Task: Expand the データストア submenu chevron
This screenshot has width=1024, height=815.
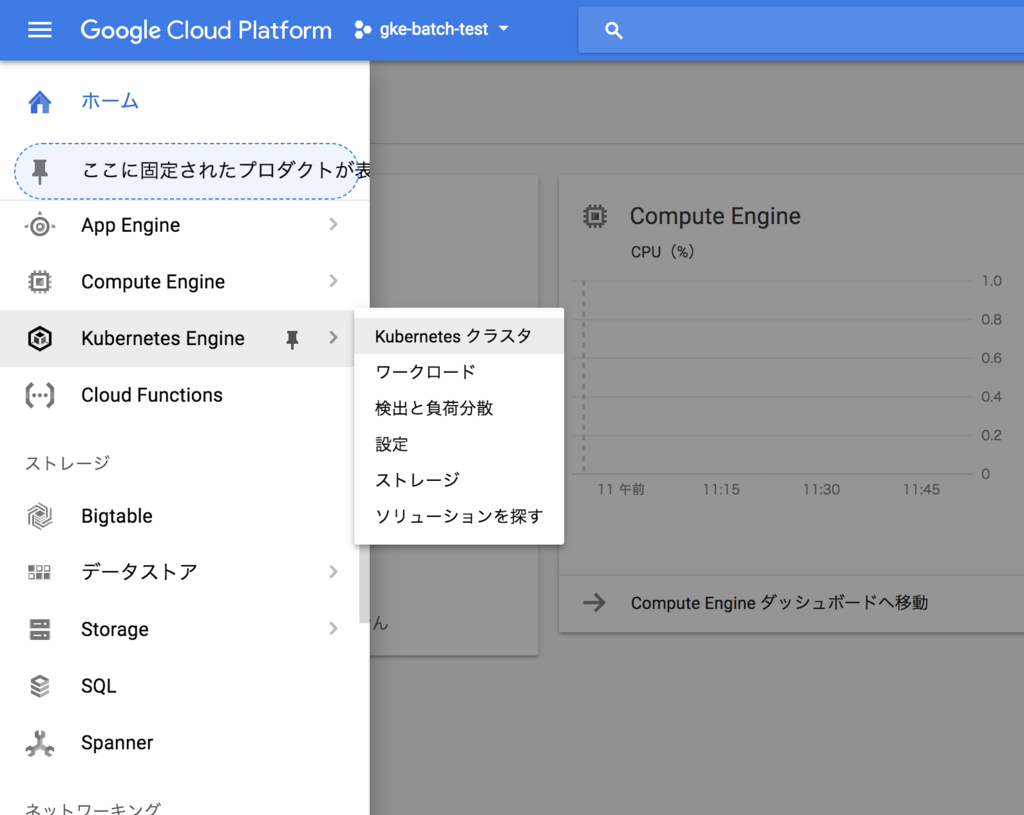Action: [333, 572]
